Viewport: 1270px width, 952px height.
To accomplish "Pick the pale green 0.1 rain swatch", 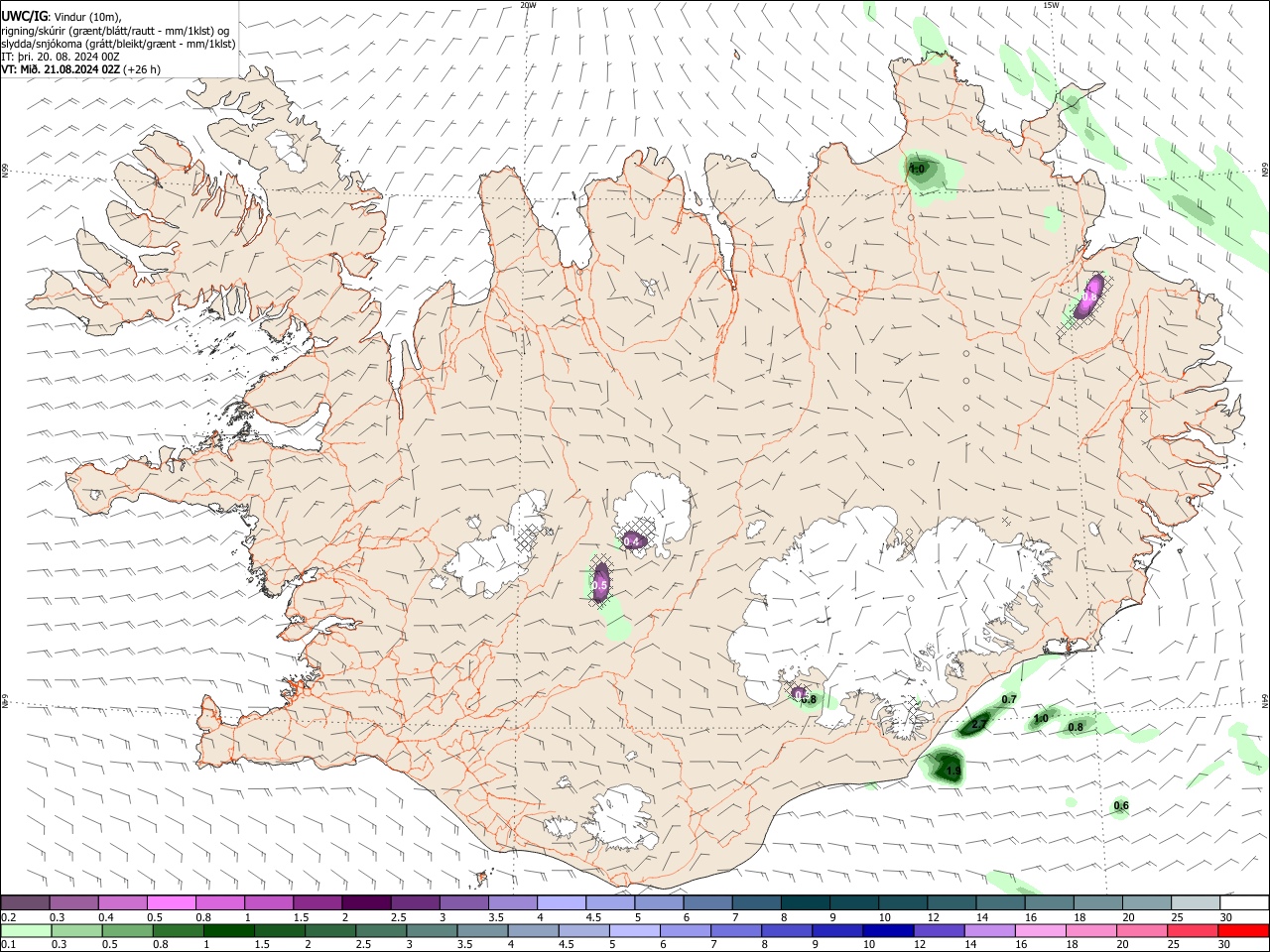I will [26, 930].
